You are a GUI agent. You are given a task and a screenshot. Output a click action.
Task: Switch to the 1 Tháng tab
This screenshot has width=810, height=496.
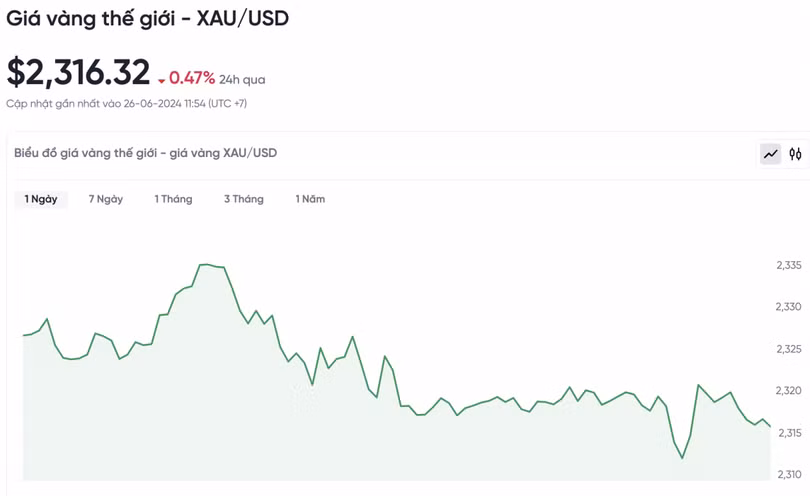(173, 199)
